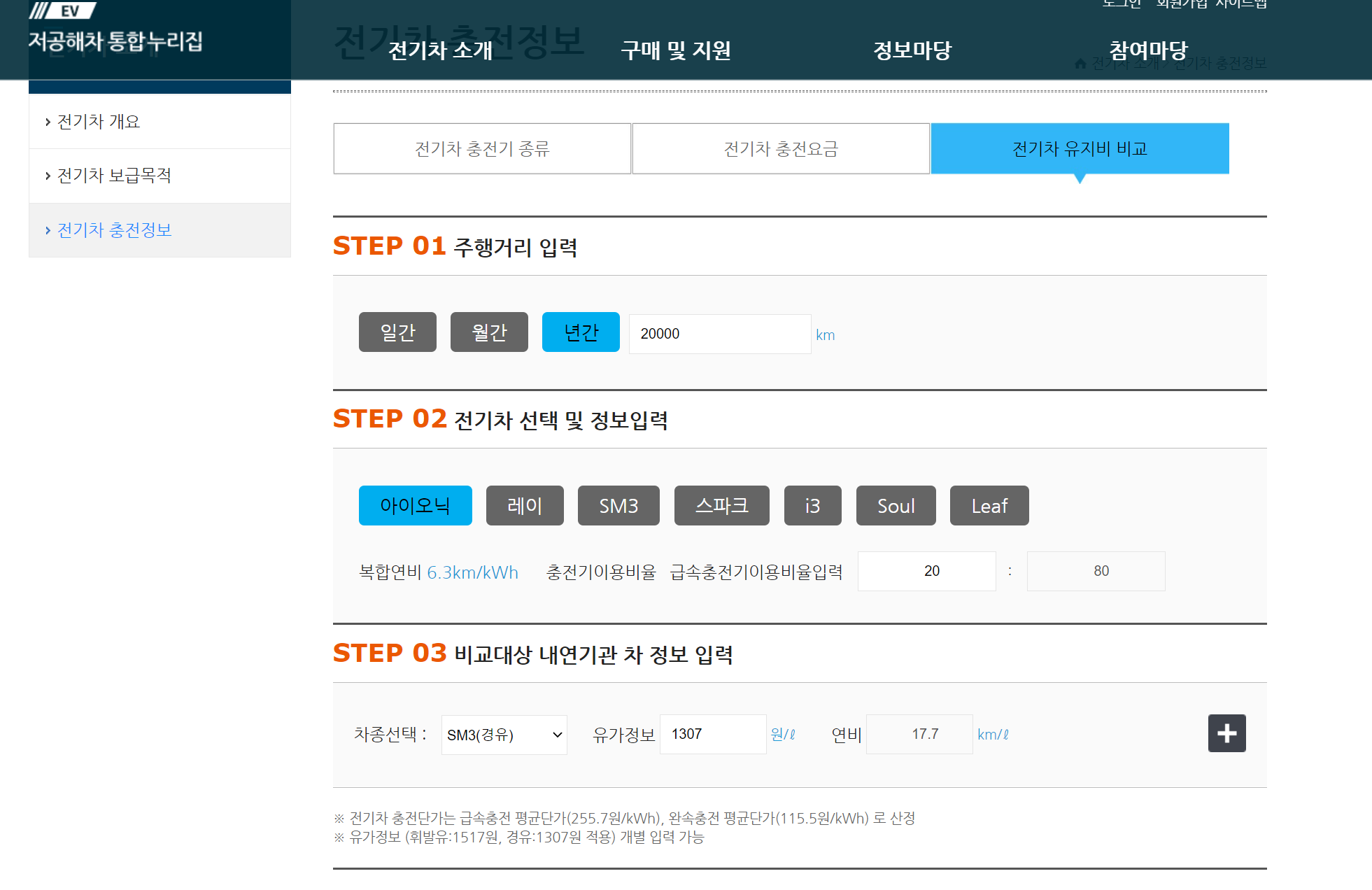Image resolution: width=1372 pixels, height=890 pixels.
Task: Open 구매 및 지원 menu
Action: [x=676, y=50]
